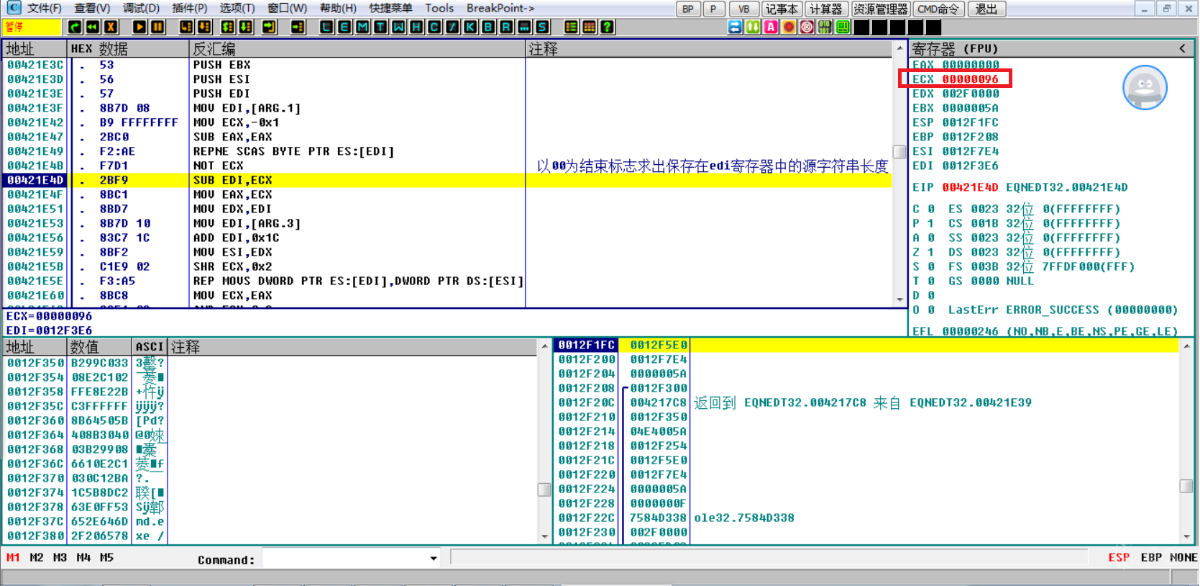This screenshot has width=1200, height=586.
Task: Click the pink letter A plugin icon
Action: 771,26
